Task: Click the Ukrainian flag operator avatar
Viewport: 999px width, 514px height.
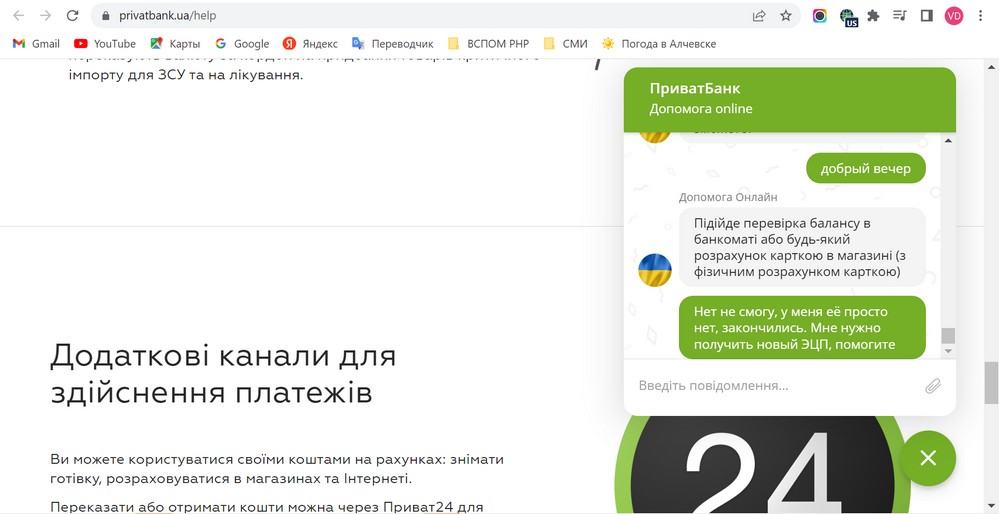Action: point(655,270)
